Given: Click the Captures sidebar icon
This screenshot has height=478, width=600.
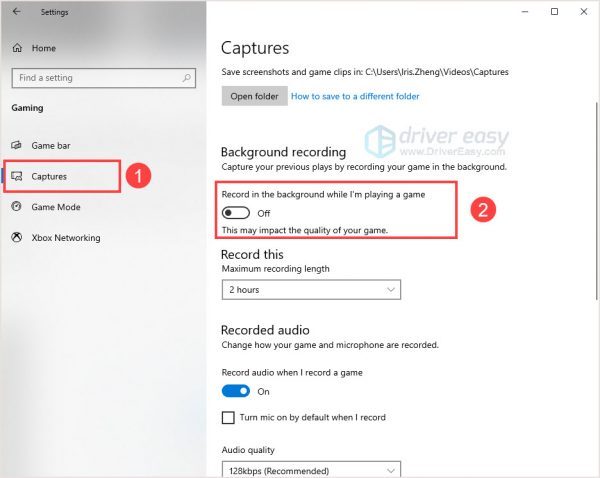Looking at the screenshot, I should pyautogui.click(x=16, y=176).
